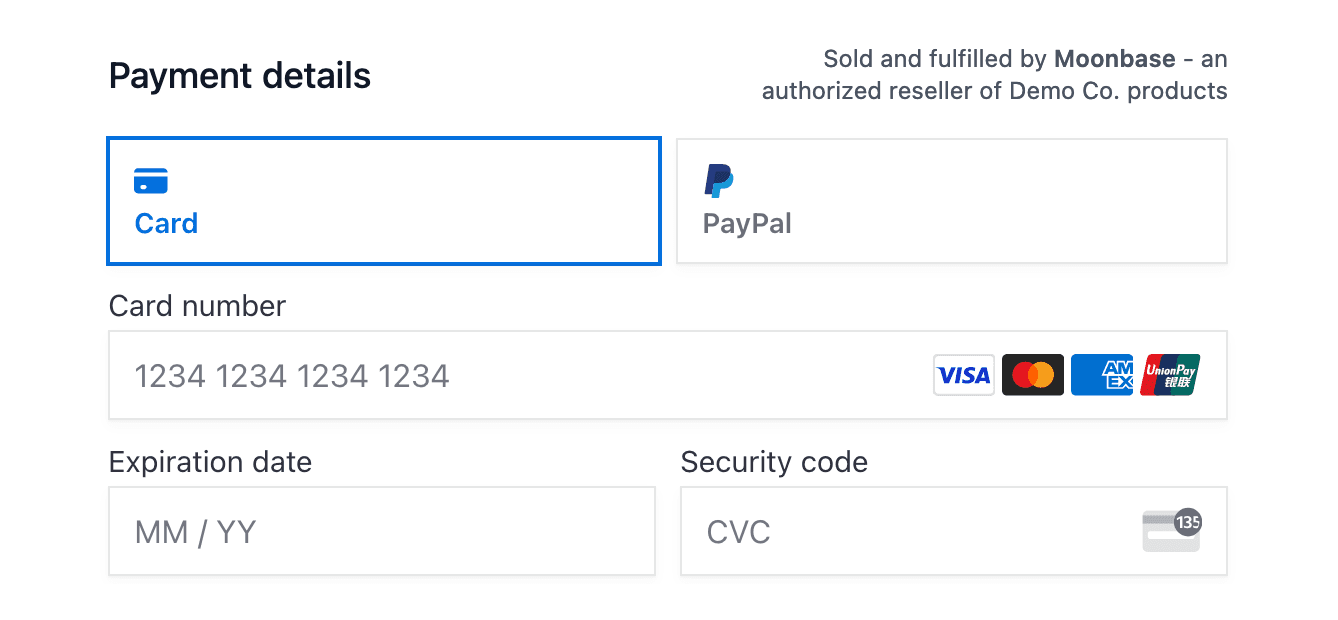Click the UnionPay logo
This screenshot has height=620, width=1338.
coord(1170,375)
